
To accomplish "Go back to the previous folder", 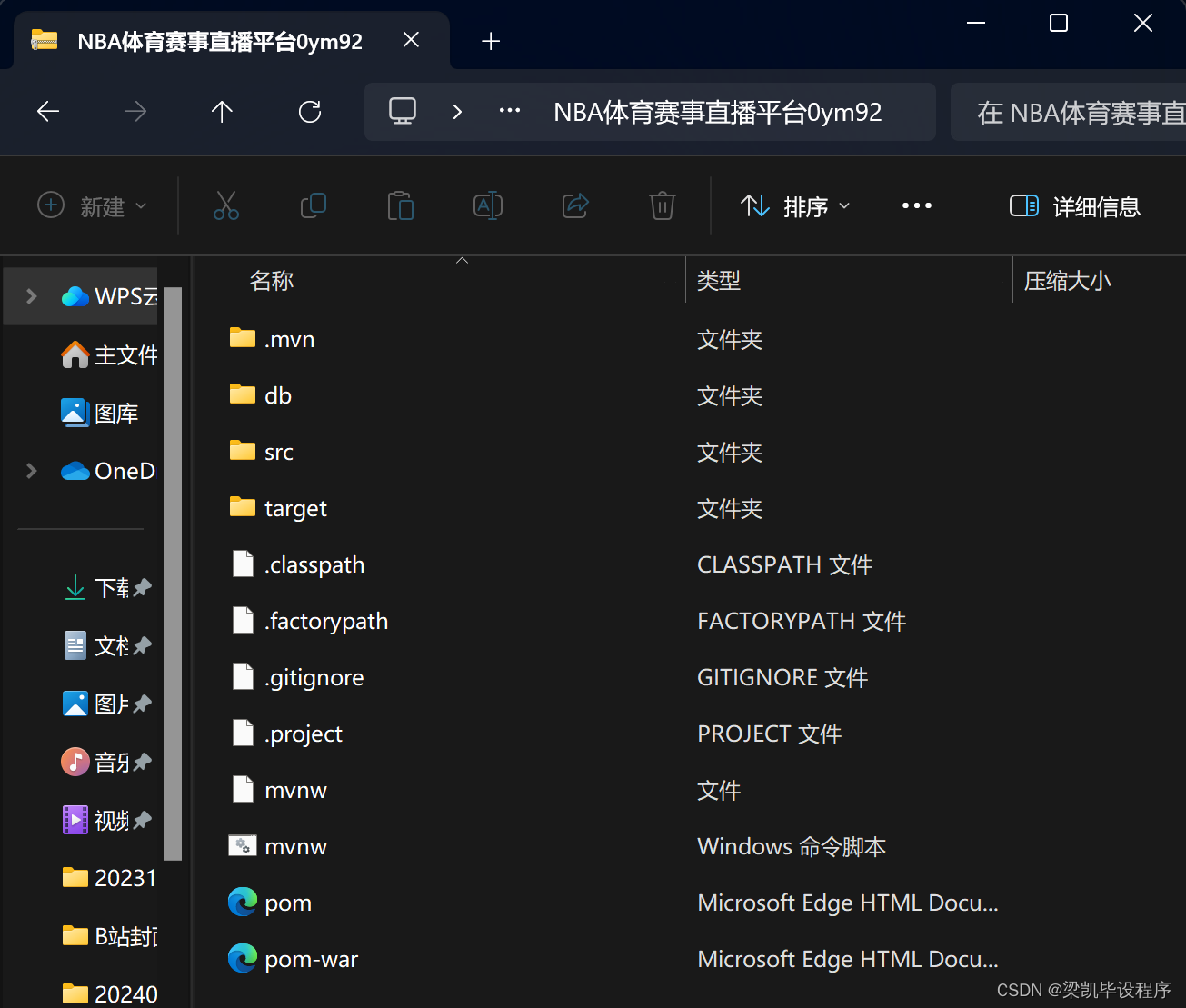I will [47, 111].
